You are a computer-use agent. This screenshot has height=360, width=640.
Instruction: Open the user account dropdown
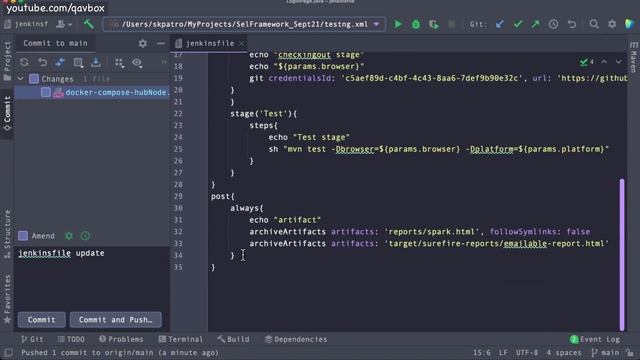(x=64, y=24)
